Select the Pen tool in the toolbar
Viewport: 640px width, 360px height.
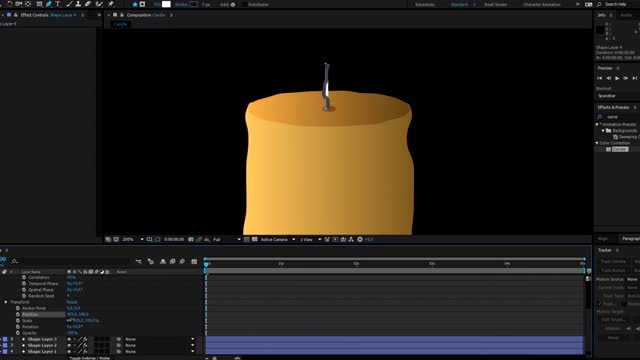[49, 4]
